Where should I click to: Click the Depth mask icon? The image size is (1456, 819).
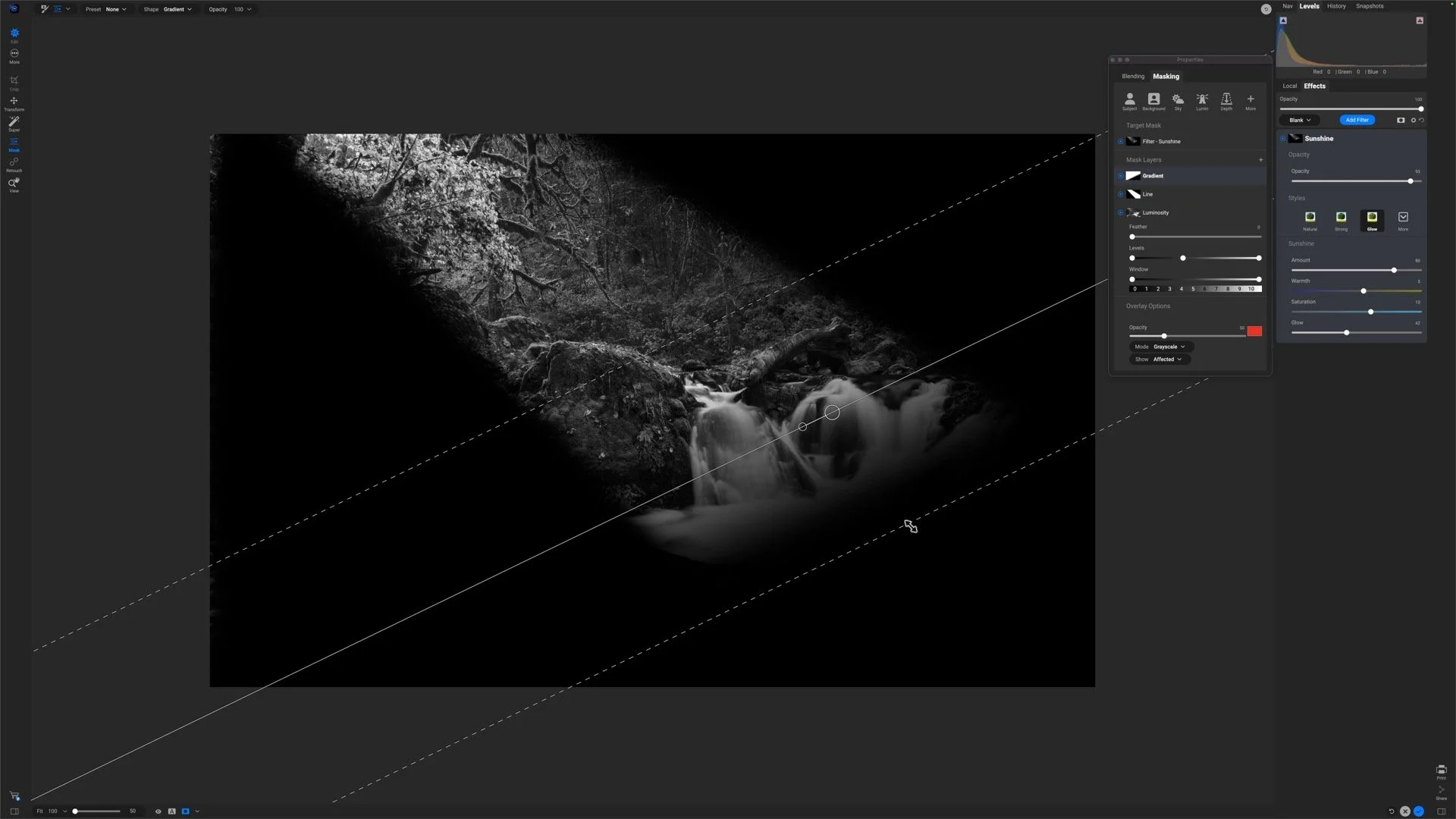1226,101
